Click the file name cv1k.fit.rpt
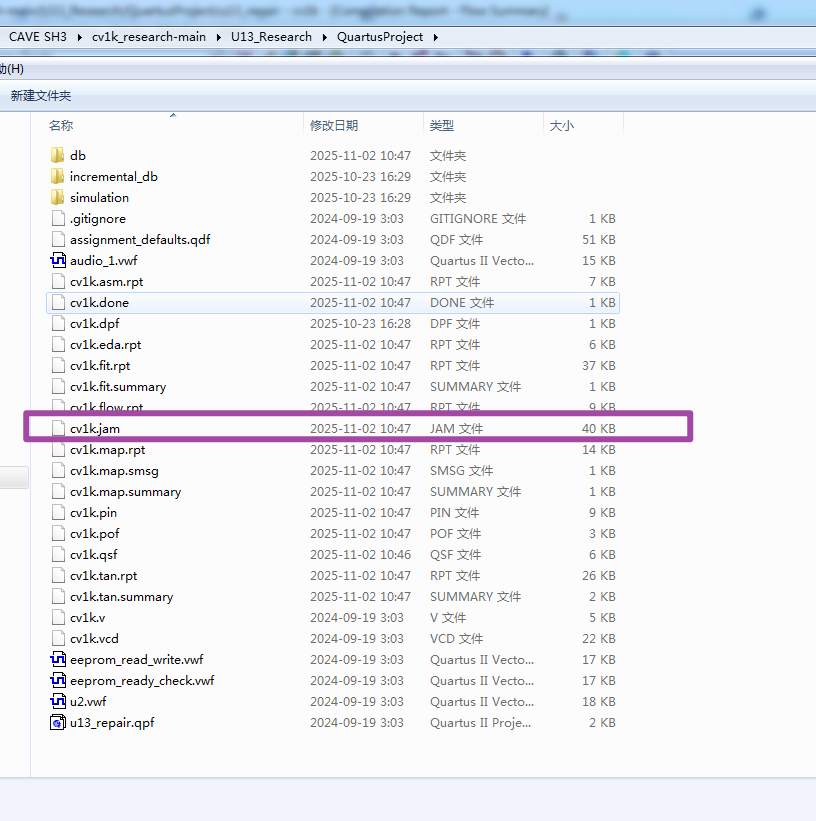The image size is (816, 821). pyautogui.click(x=100, y=365)
